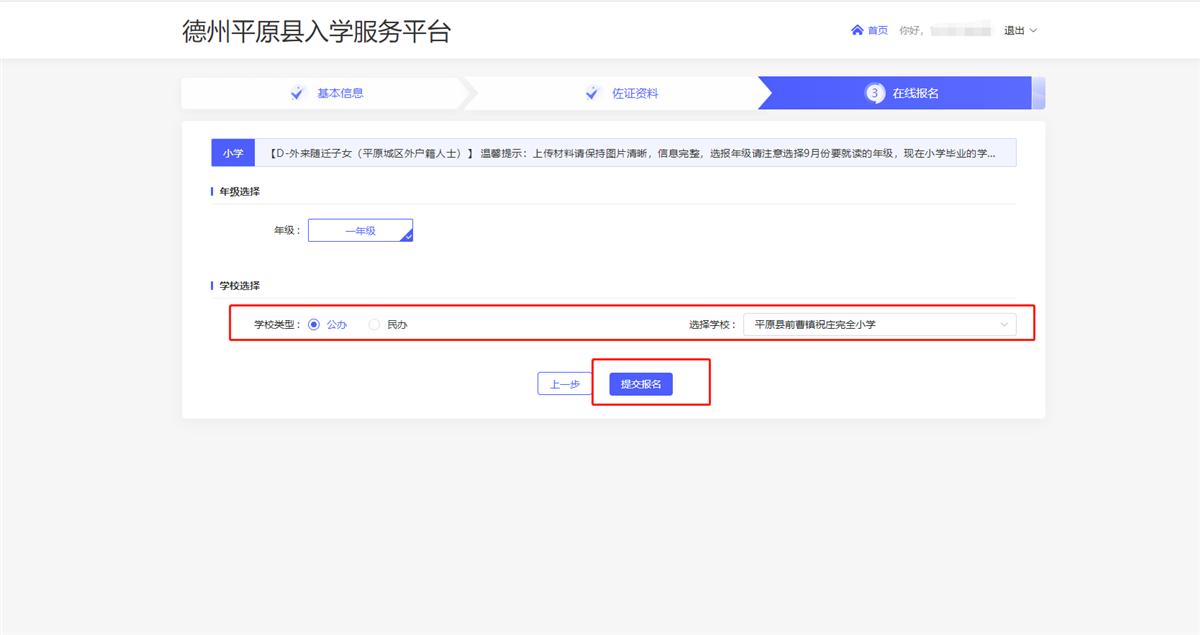Click the chevron arrow in school selector
The image size is (1200, 635).
[x=1004, y=324]
